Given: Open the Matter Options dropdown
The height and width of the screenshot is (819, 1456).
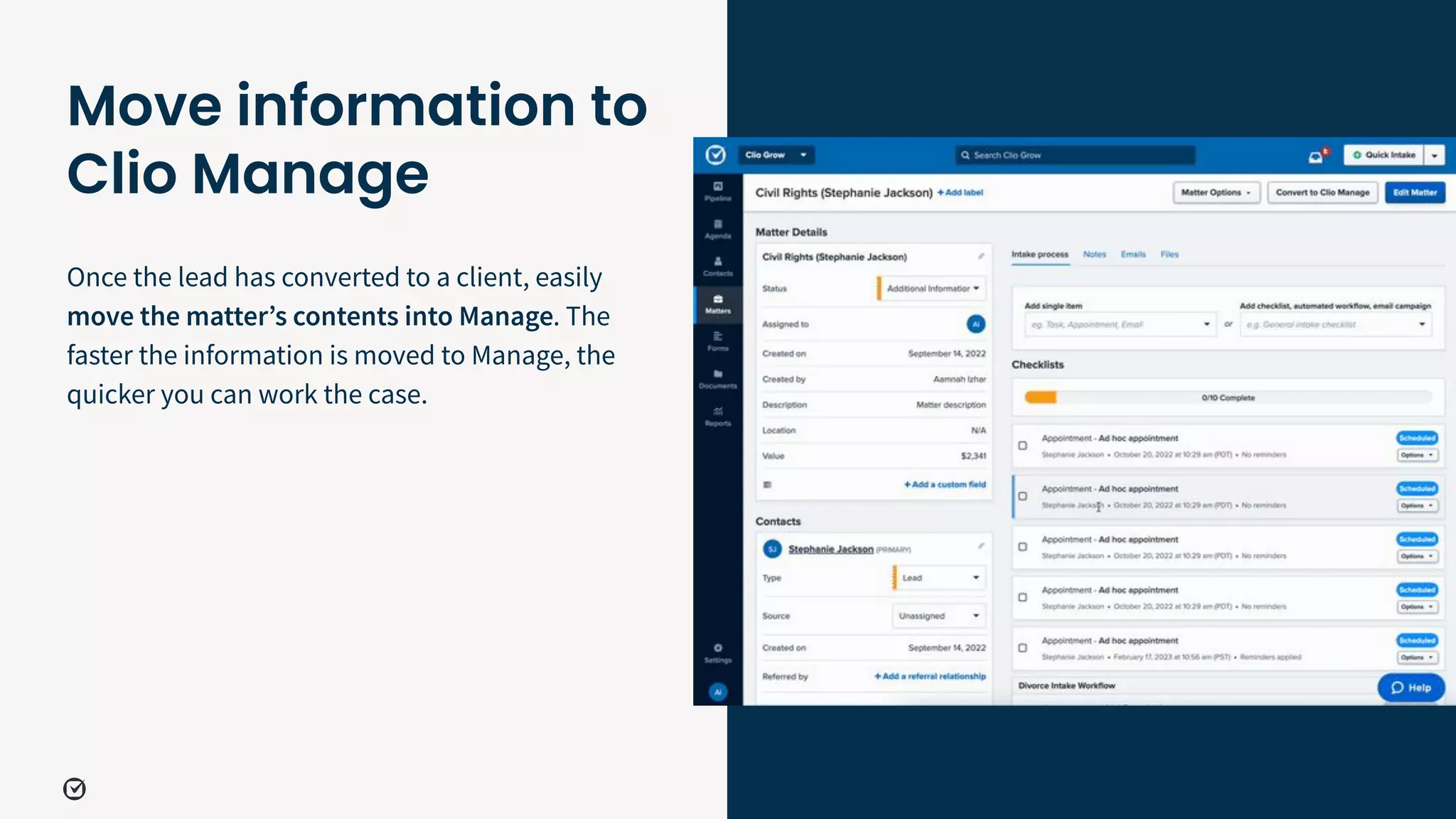Looking at the screenshot, I should [1216, 193].
